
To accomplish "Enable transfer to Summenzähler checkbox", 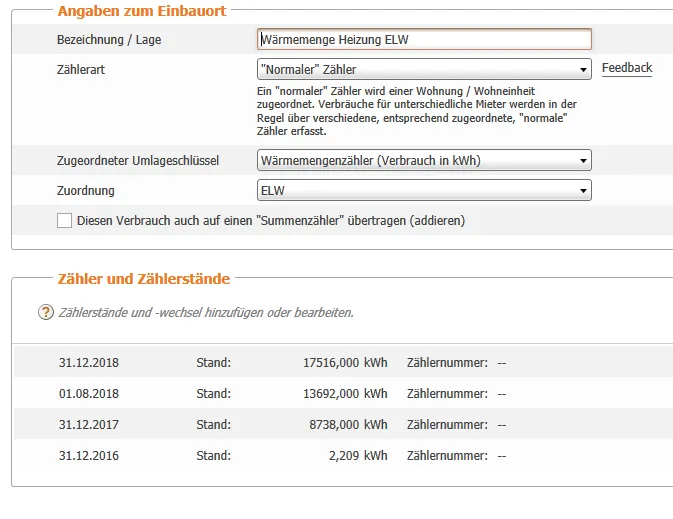I will (65, 220).
